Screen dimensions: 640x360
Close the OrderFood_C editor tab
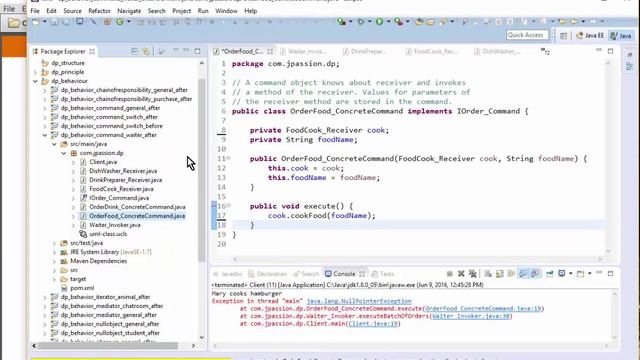tap(270, 51)
